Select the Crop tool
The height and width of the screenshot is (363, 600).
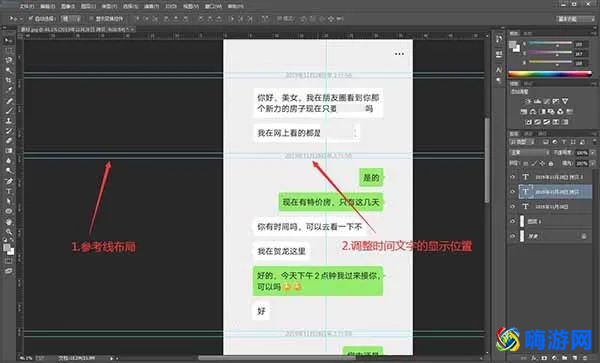(8, 80)
